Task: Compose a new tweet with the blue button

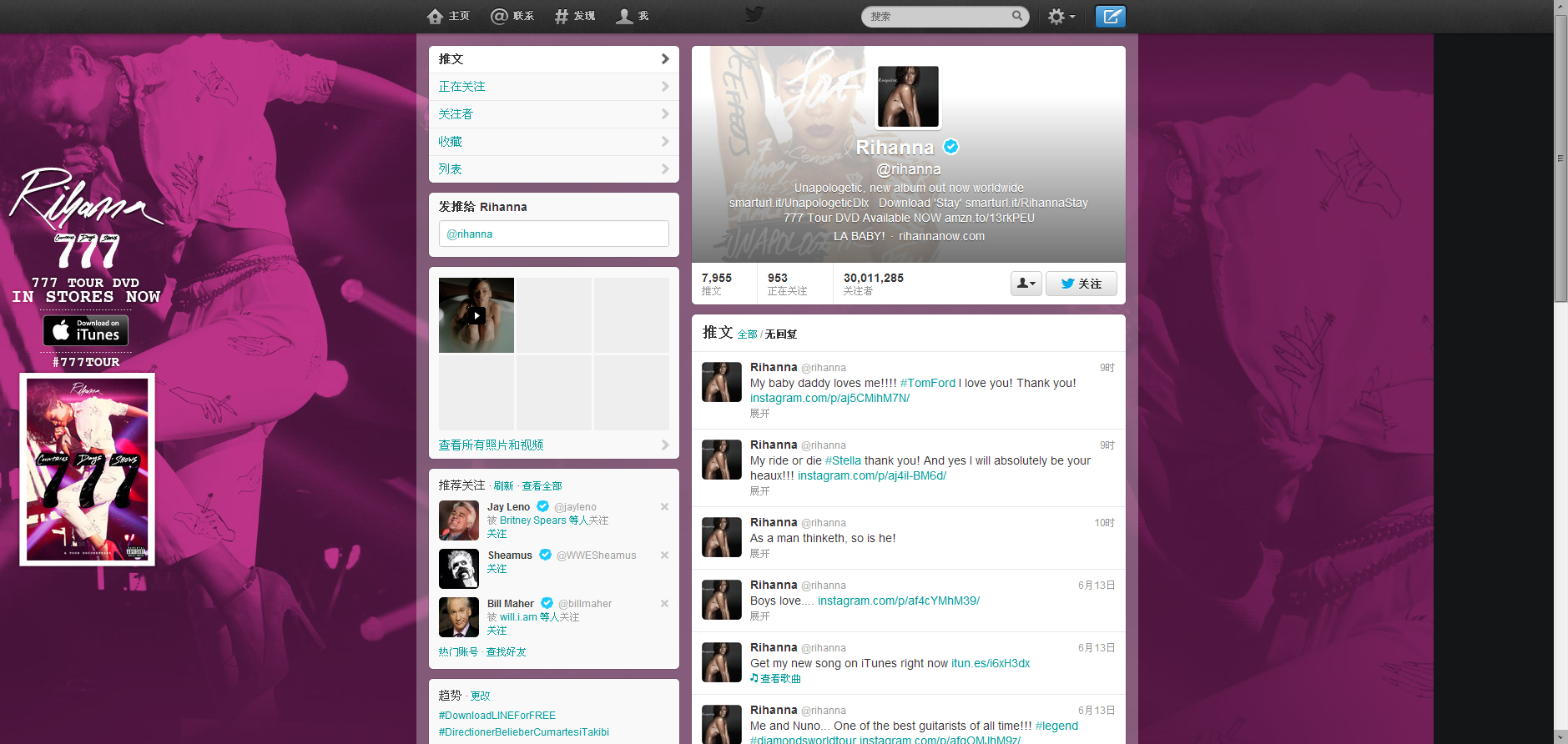Action: pos(1111,17)
